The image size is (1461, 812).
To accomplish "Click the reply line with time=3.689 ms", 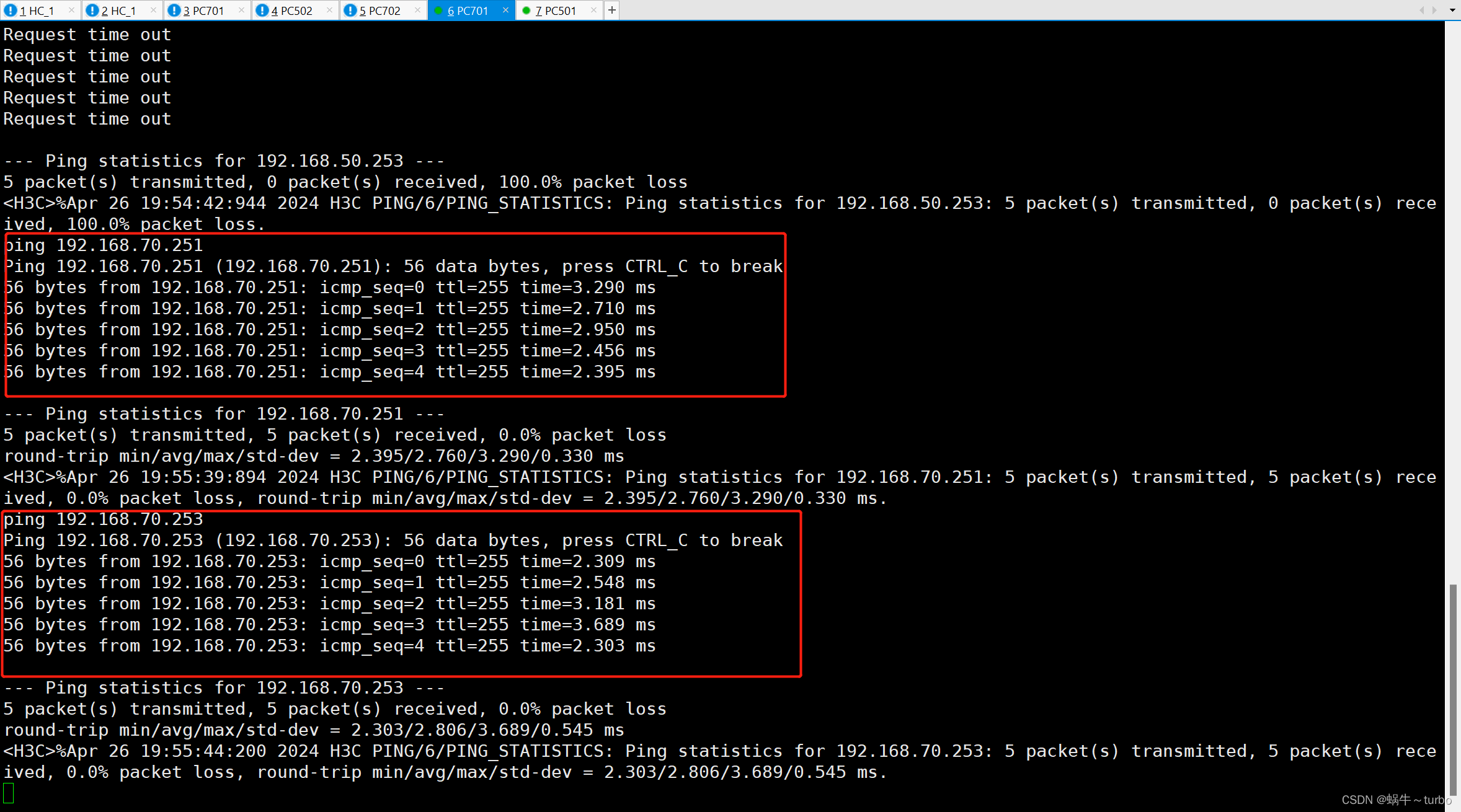I will click(330, 625).
